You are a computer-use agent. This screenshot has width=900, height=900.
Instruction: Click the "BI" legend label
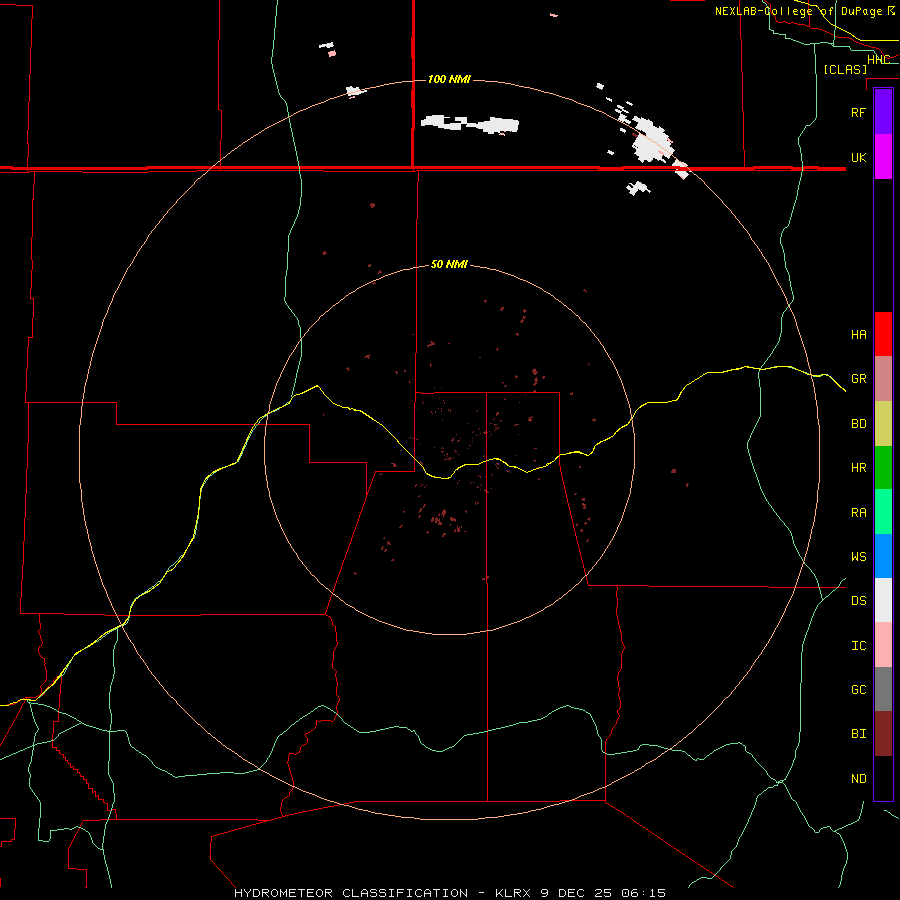click(x=858, y=734)
